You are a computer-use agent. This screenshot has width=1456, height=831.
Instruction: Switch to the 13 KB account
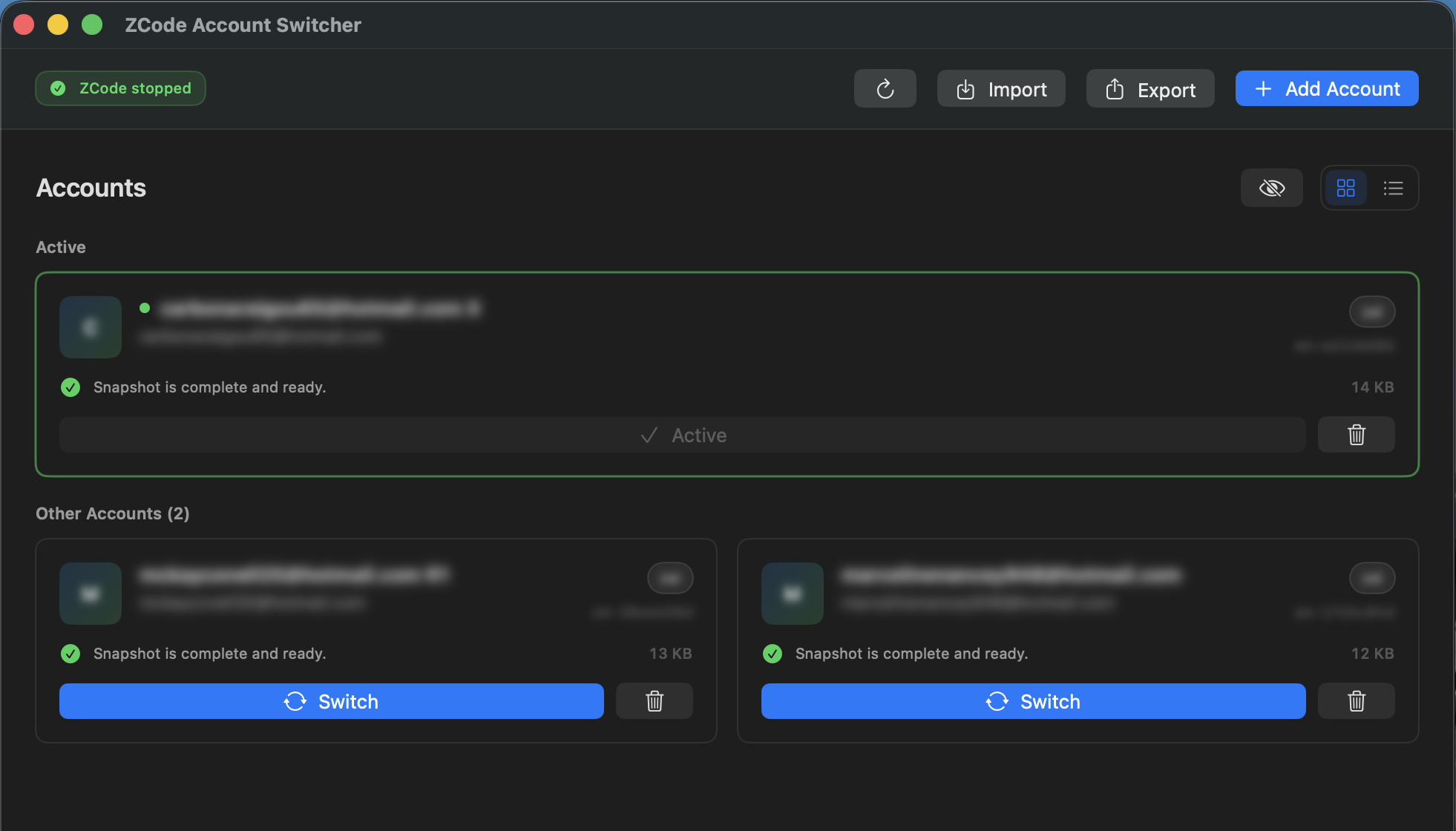[332, 701]
